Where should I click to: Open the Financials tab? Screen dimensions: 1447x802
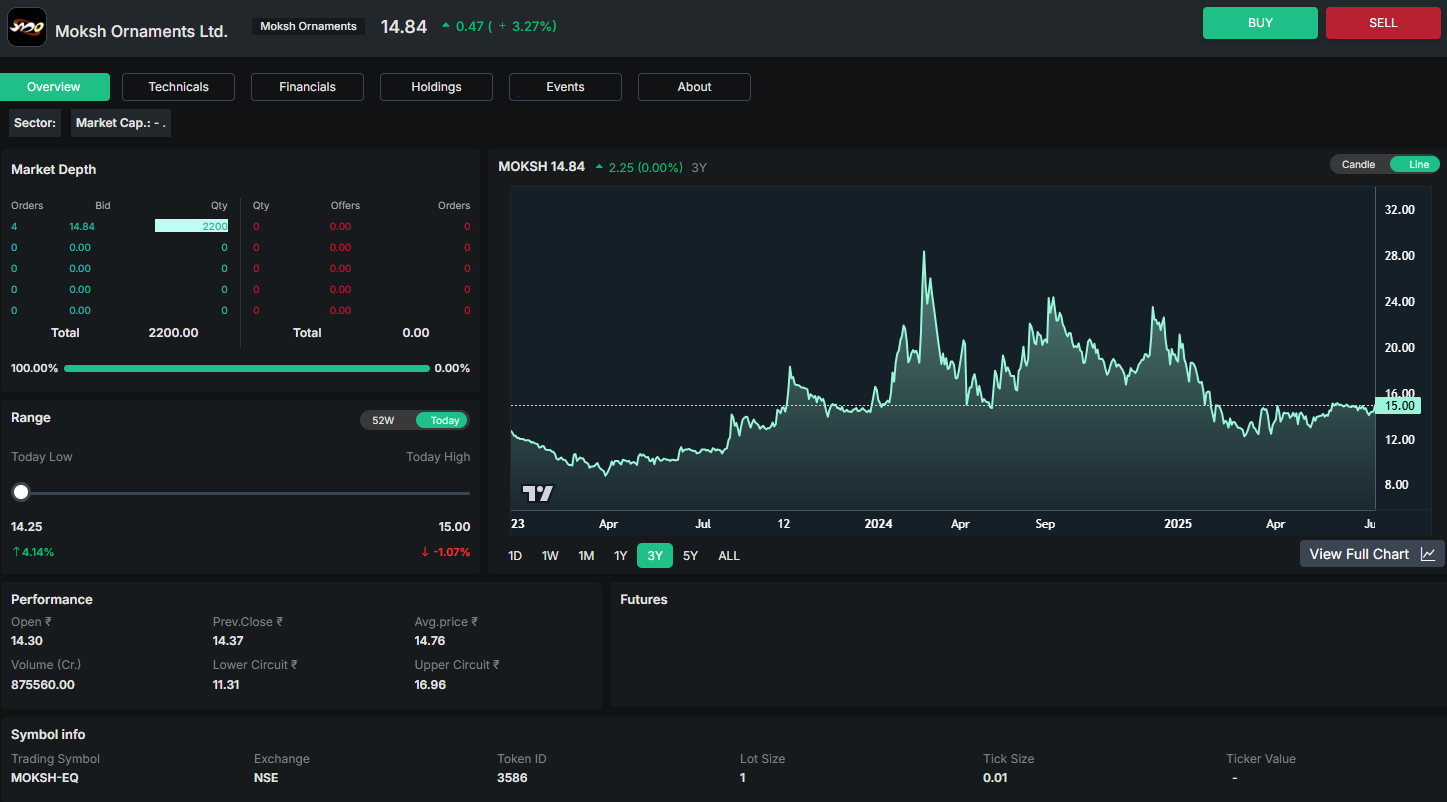[308, 87]
